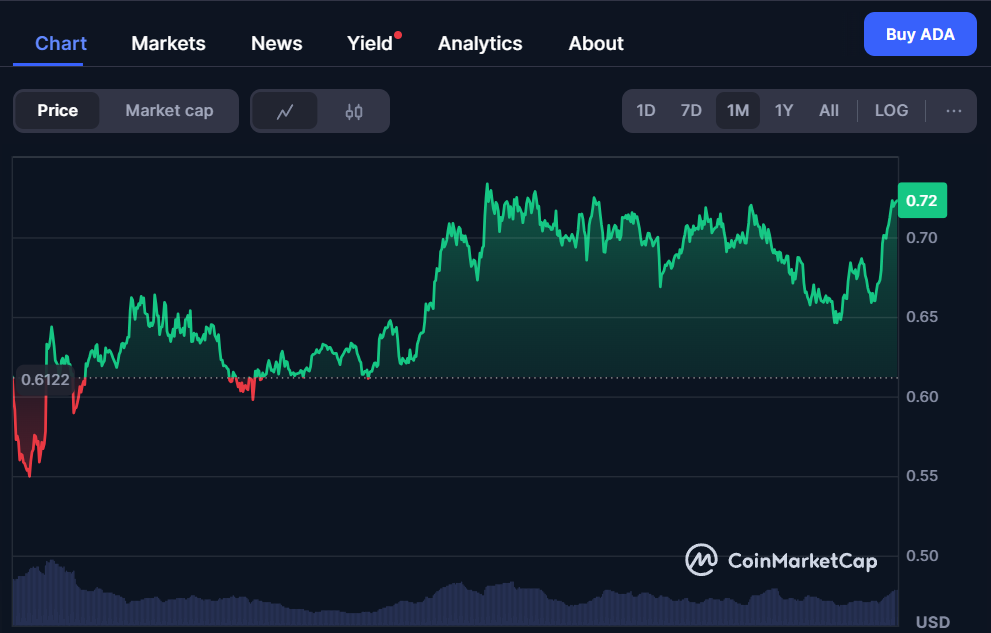The image size is (991, 633).
Task: Click the 0.6122 opening price marker
Action: (46, 380)
